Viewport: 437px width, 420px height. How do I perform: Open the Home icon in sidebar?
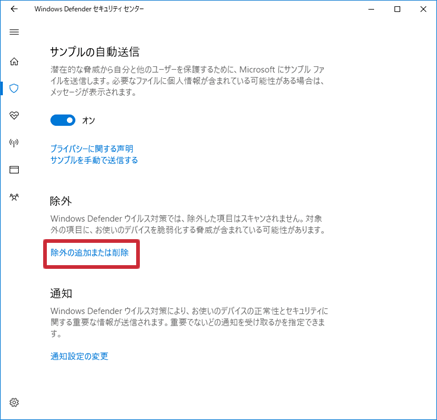click(x=14, y=62)
